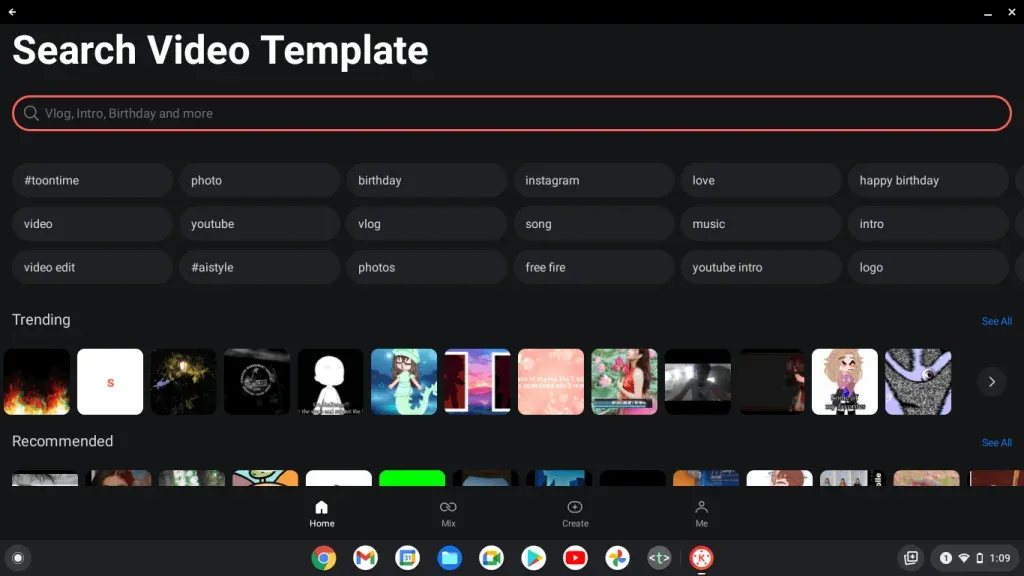Image resolution: width=1024 pixels, height=576 pixels.
Task: Open YouTube from the taskbar
Action: 575,558
